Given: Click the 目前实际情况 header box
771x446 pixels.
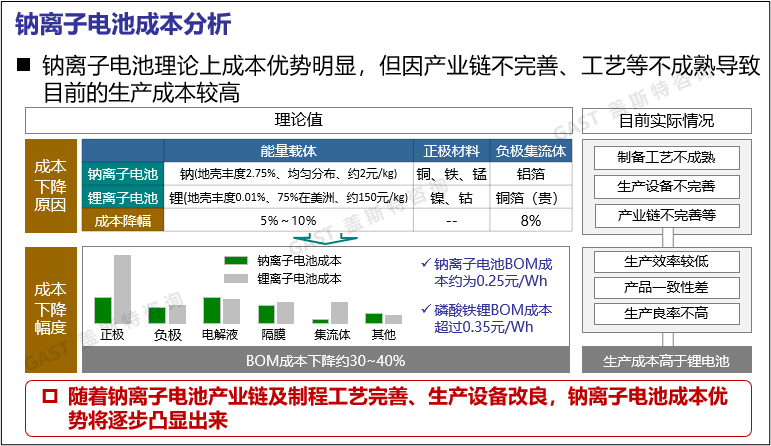Looking at the screenshot, I should (x=666, y=121).
